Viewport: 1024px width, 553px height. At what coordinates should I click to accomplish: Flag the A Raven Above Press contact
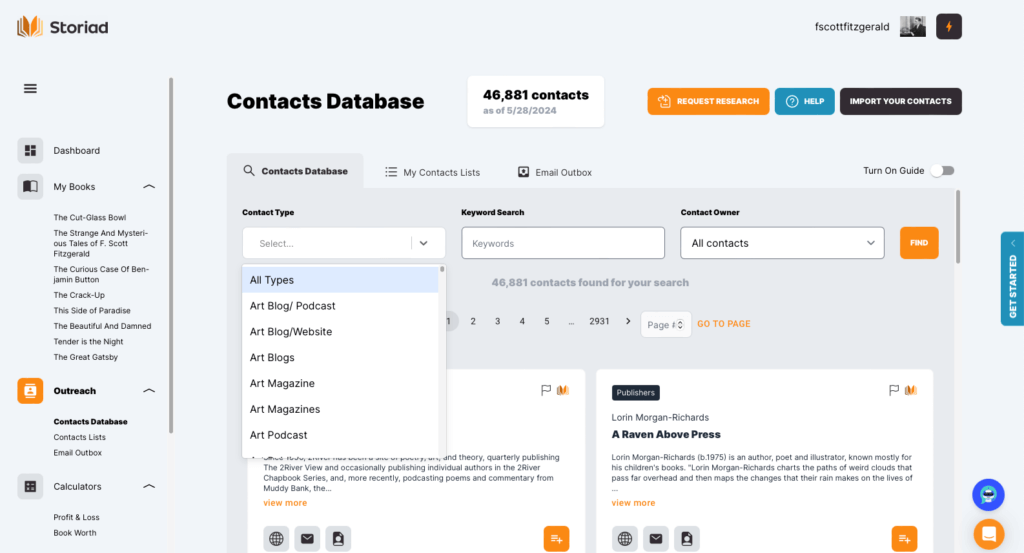tap(894, 390)
